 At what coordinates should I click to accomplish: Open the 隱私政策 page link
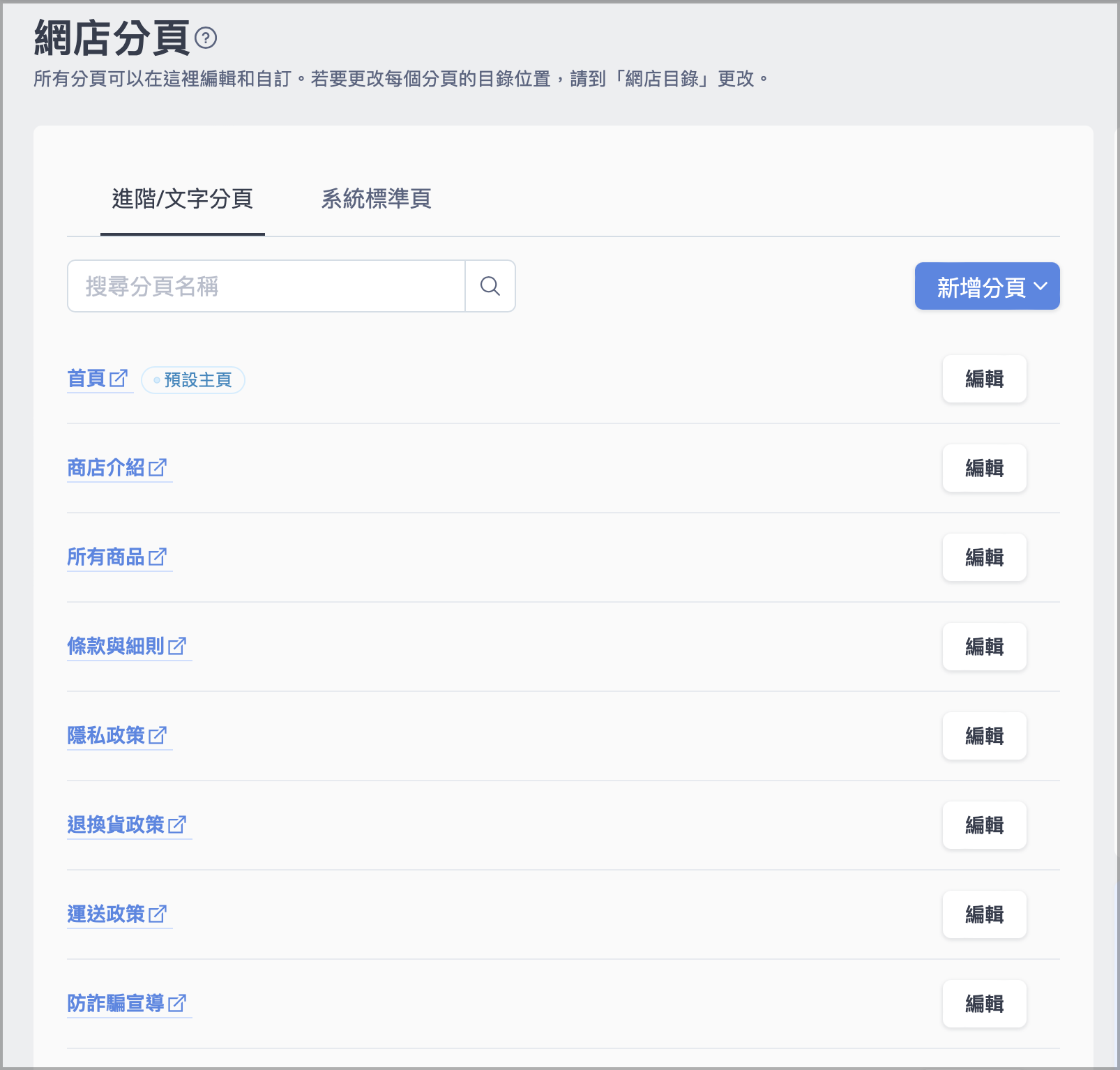click(106, 736)
